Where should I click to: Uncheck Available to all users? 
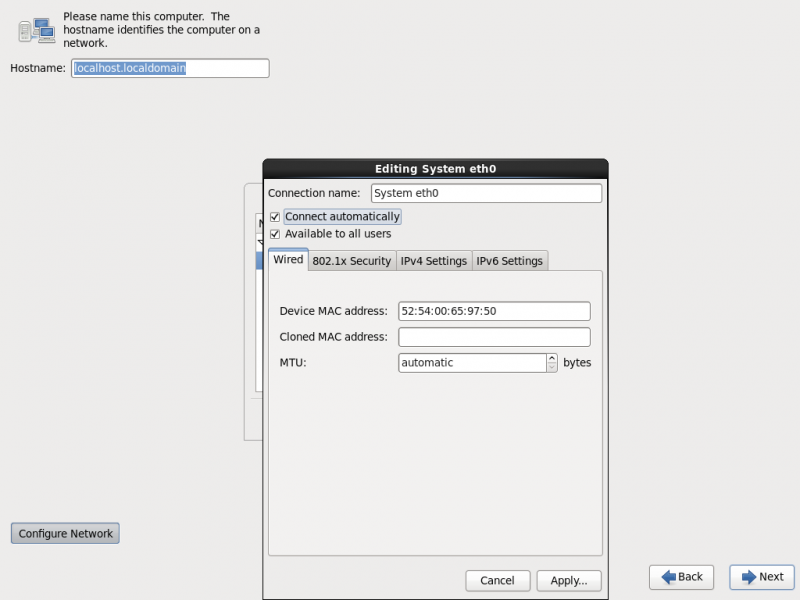(x=275, y=234)
